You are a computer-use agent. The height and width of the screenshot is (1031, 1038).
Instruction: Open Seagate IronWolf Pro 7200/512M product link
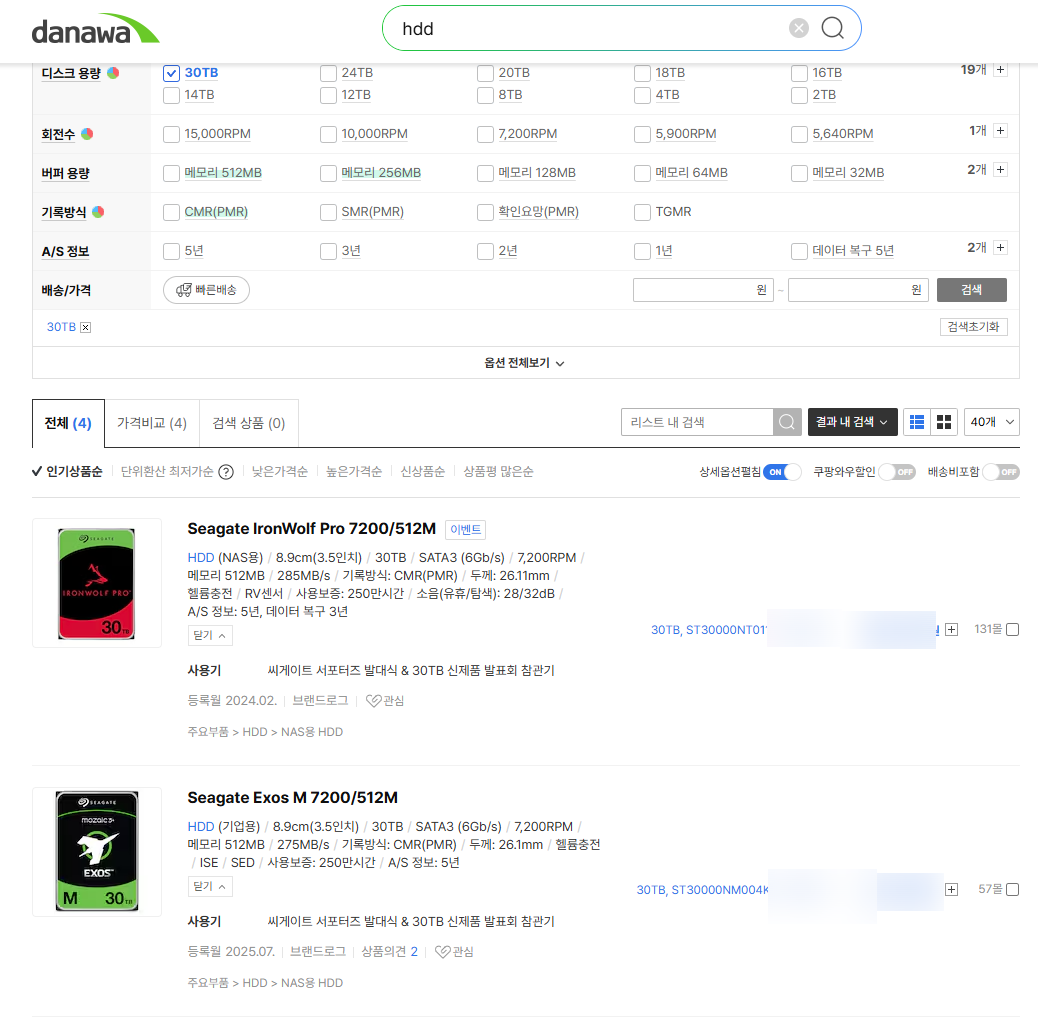click(x=312, y=529)
